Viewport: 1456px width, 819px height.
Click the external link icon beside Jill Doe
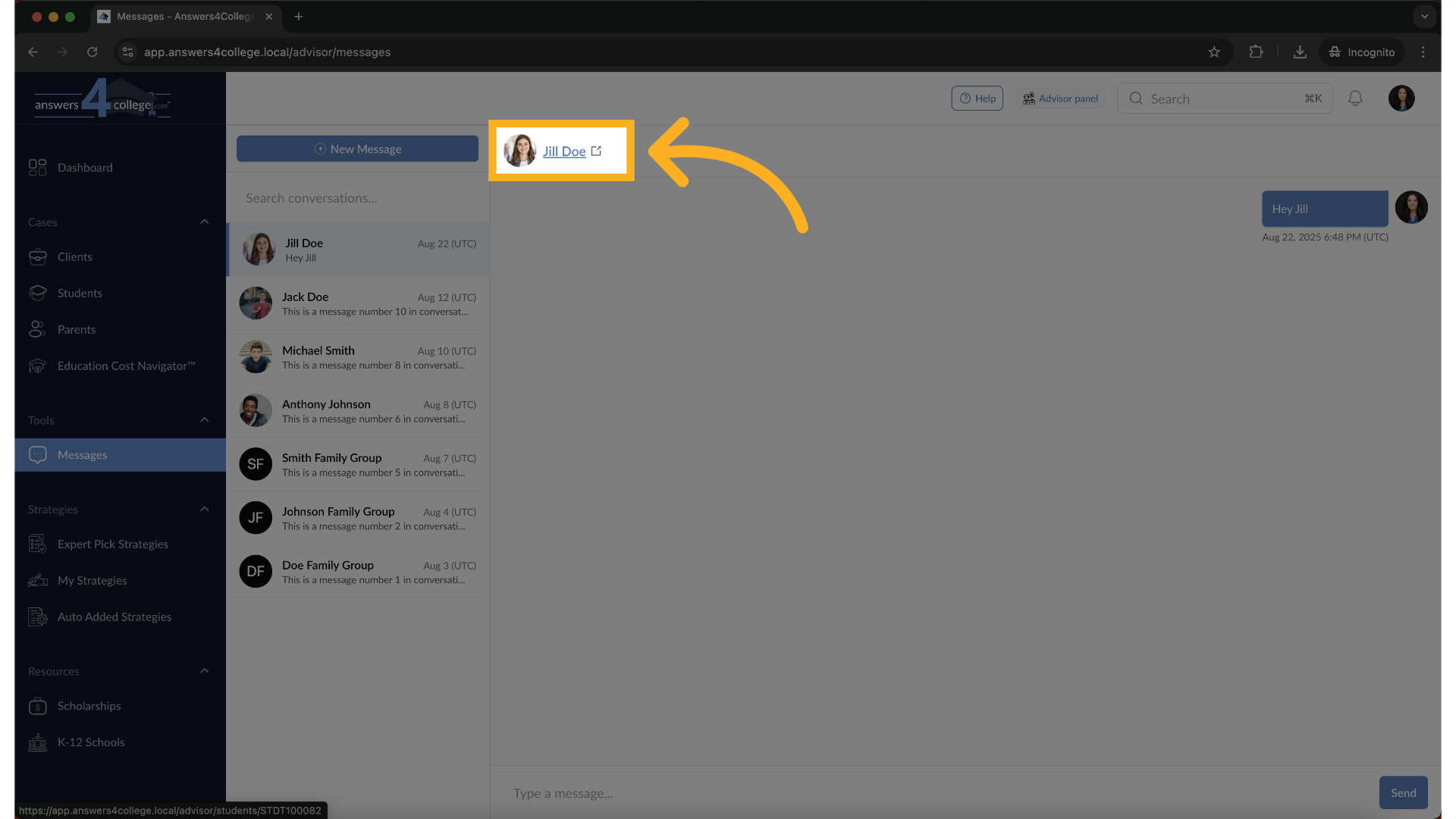(597, 150)
